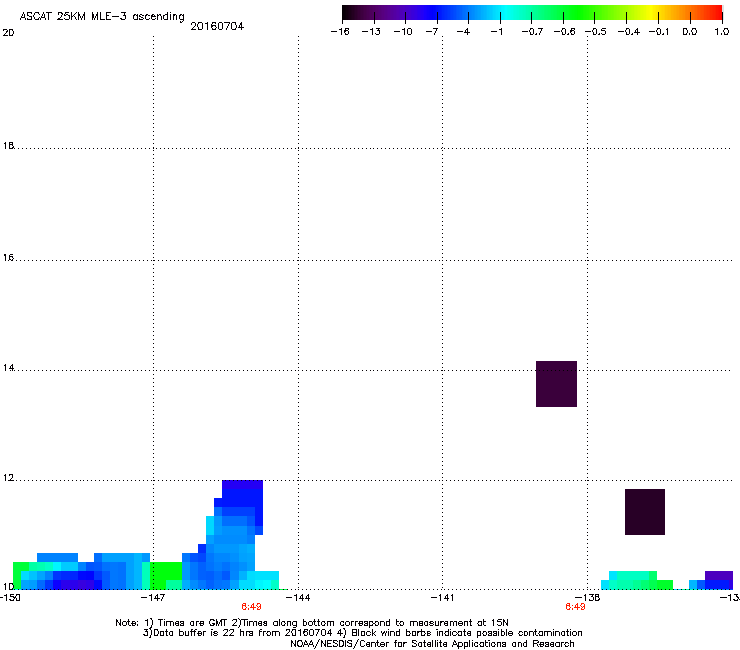Click the NOAA/NESDIS credit line

tap(432, 643)
